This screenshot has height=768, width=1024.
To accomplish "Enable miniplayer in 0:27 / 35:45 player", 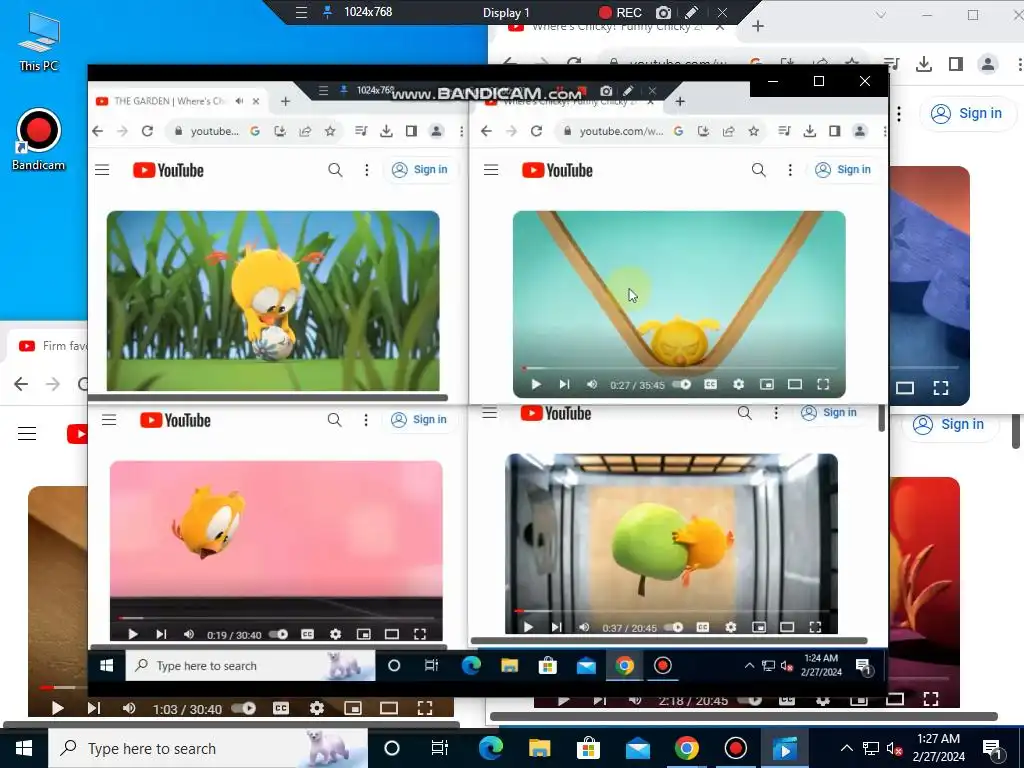I will [x=767, y=385].
